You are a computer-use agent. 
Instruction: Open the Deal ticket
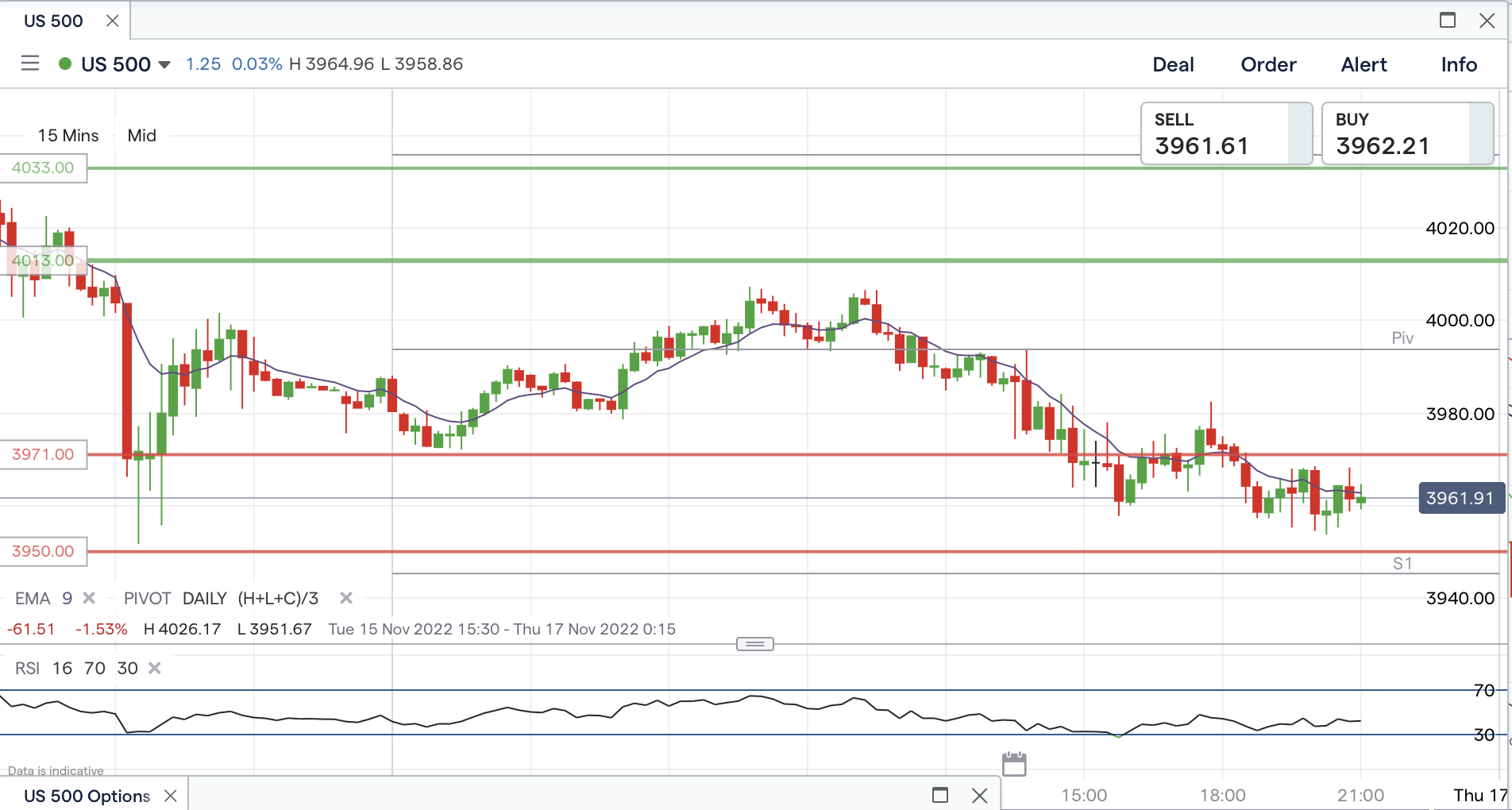(1173, 64)
